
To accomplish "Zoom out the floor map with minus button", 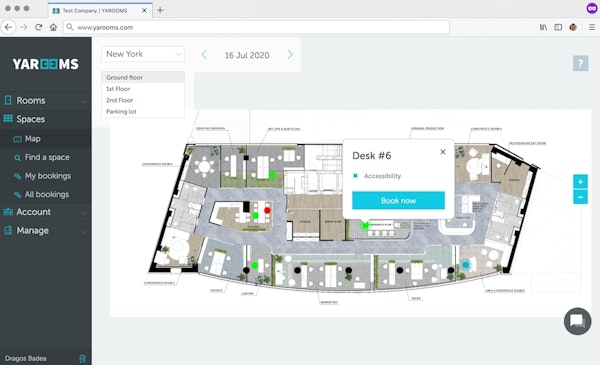I will tap(580, 197).
